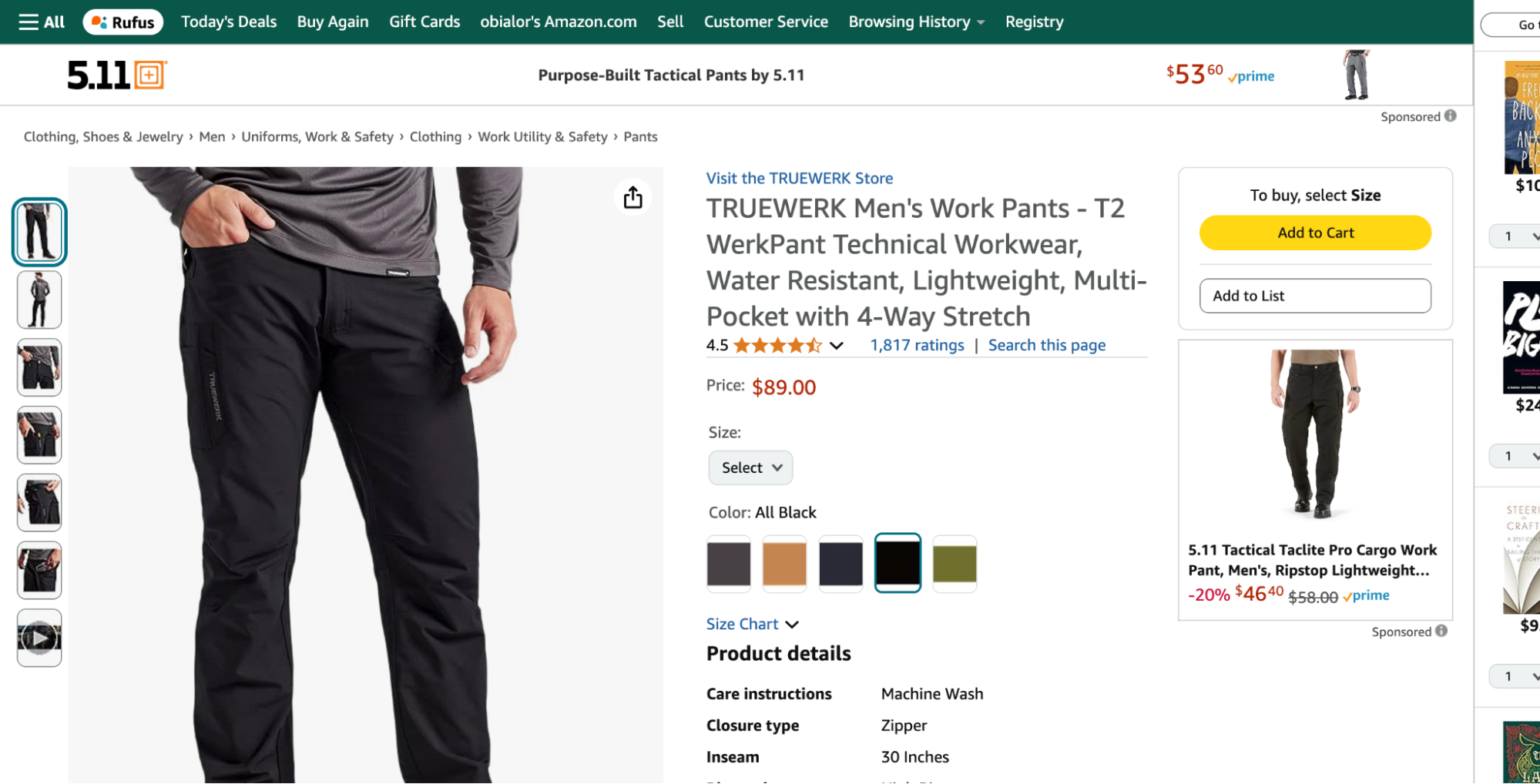Play the product video thumbnail
The image size is (1540, 784).
[x=39, y=638]
